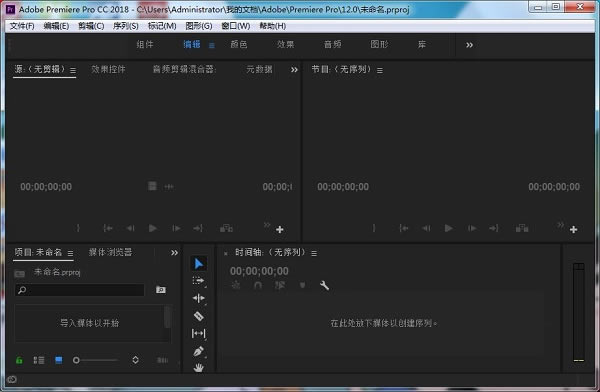Click the Program monitor lift/extract icon
The height and width of the screenshot is (392, 600).
pyautogui.click(x=522, y=228)
